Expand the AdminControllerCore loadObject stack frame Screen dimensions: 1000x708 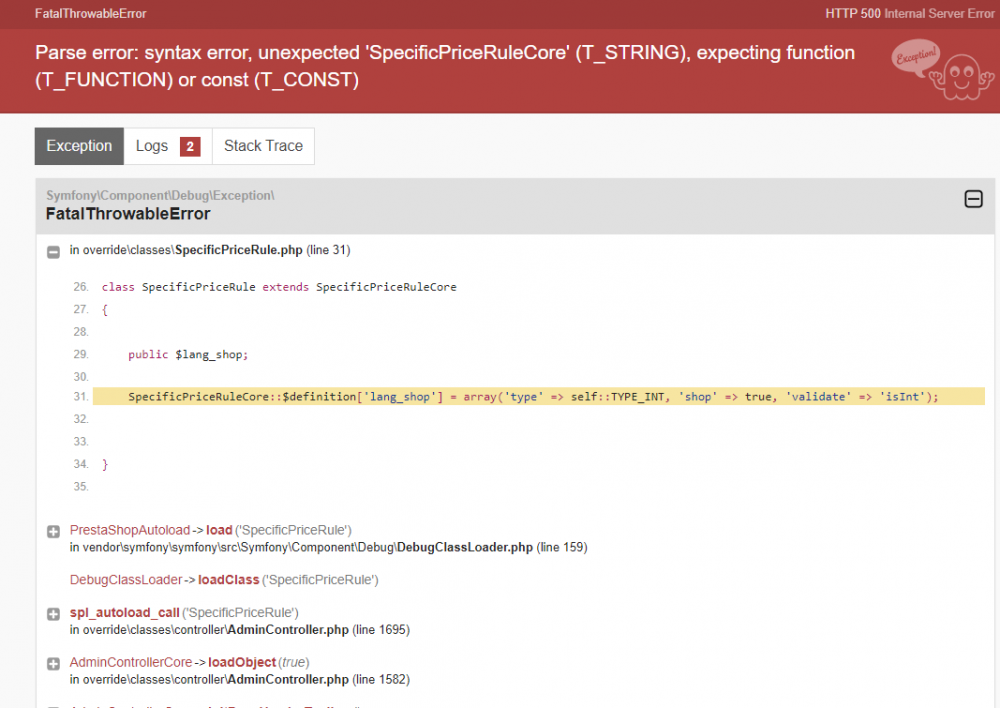coord(53,662)
